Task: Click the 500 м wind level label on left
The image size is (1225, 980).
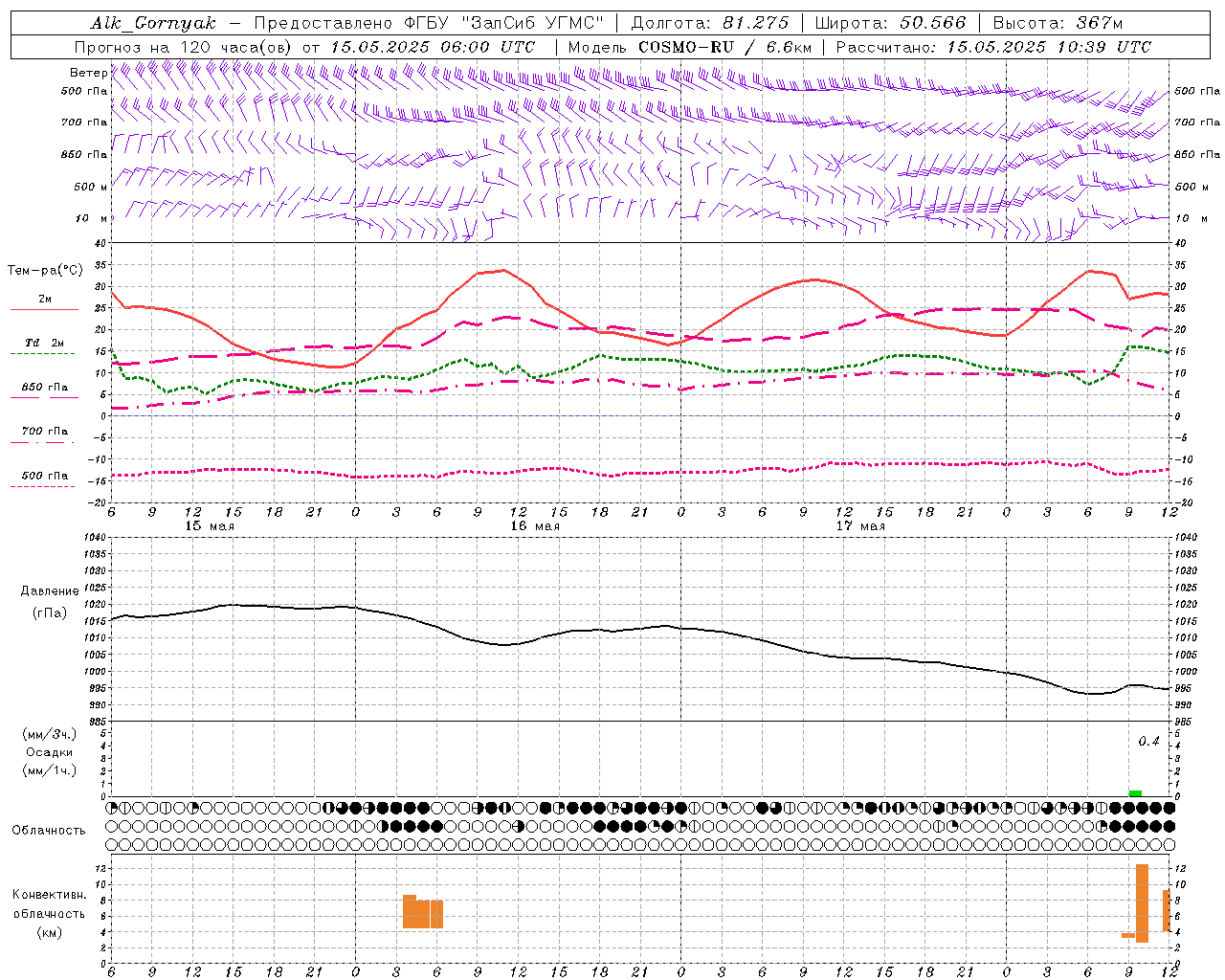Action: (91, 187)
